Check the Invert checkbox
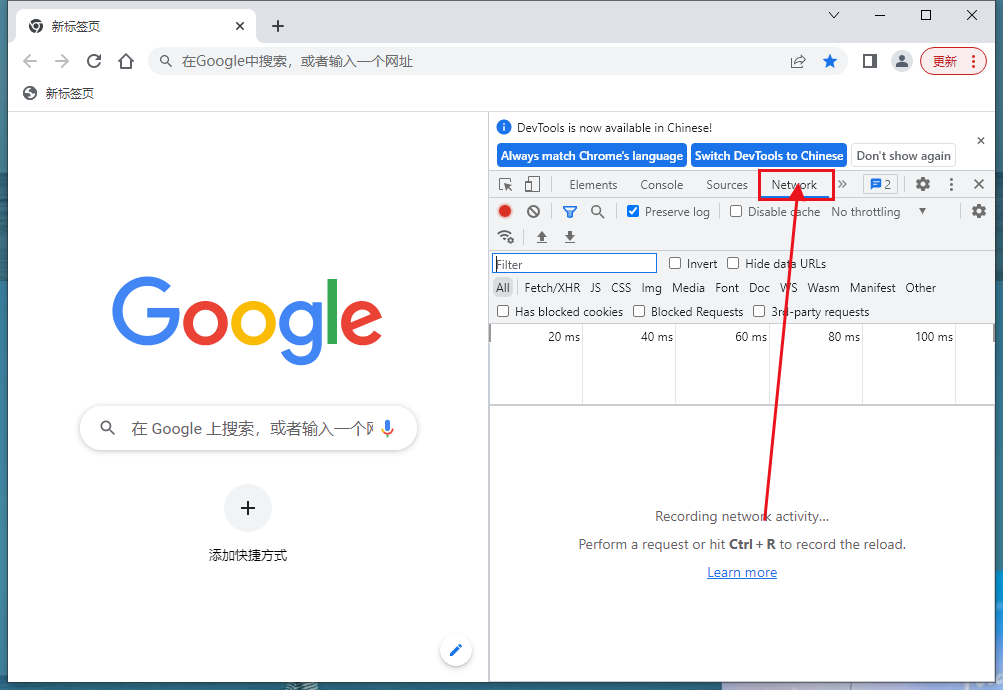The width and height of the screenshot is (1003, 690). coord(675,263)
